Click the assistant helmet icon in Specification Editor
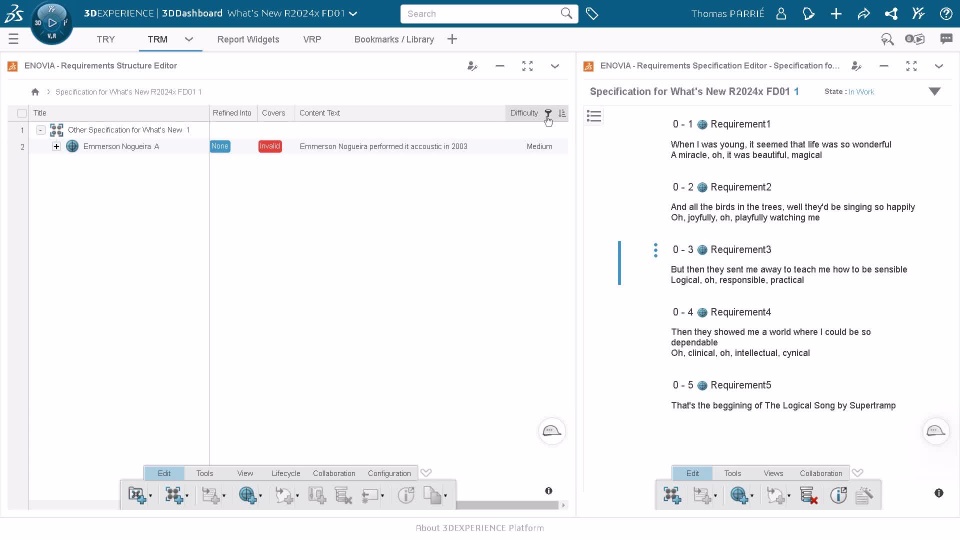The width and height of the screenshot is (960, 540). [936, 431]
